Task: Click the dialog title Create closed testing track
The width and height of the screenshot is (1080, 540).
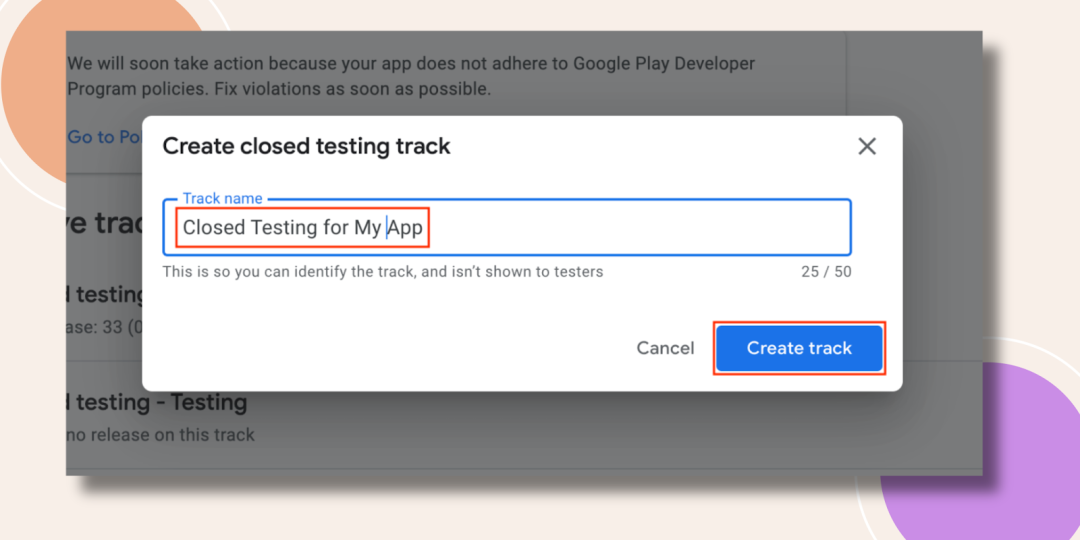Action: [x=306, y=146]
